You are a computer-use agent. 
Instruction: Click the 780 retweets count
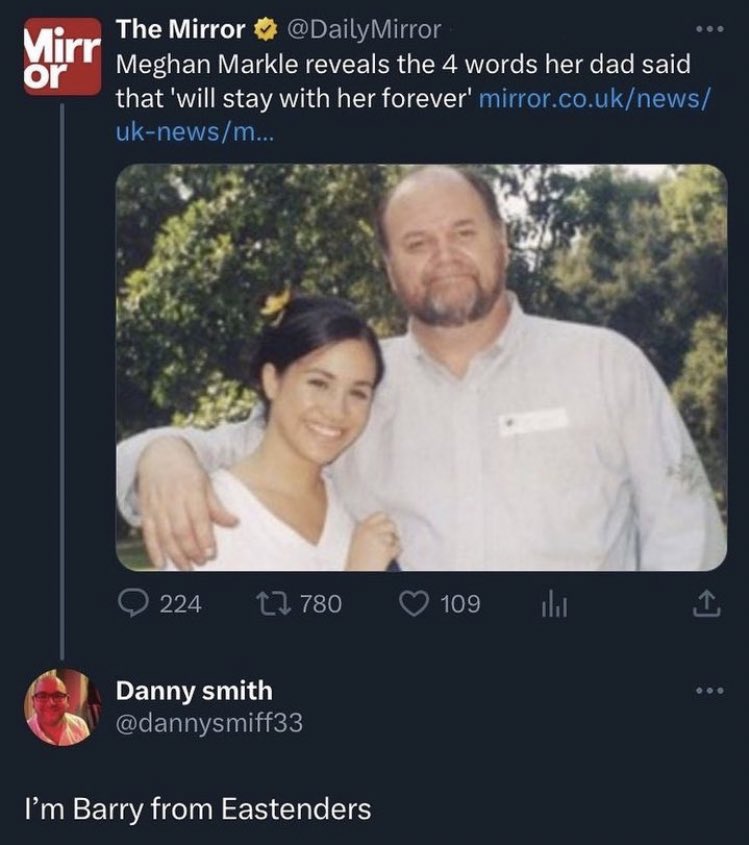click(x=321, y=604)
